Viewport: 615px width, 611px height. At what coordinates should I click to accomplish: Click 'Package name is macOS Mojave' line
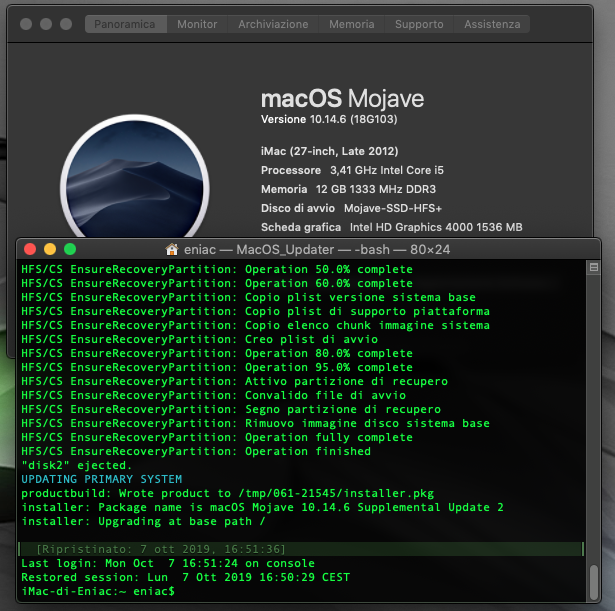click(262, 507)
